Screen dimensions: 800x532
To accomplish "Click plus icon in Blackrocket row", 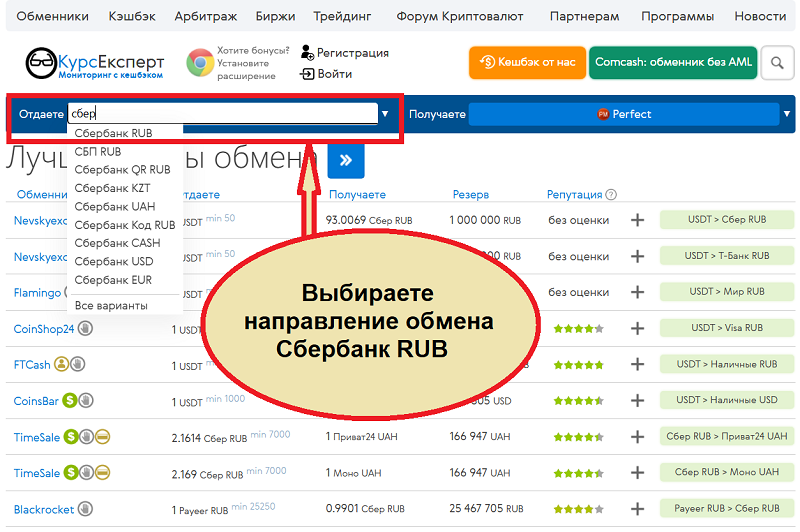I will click(637, 509).
